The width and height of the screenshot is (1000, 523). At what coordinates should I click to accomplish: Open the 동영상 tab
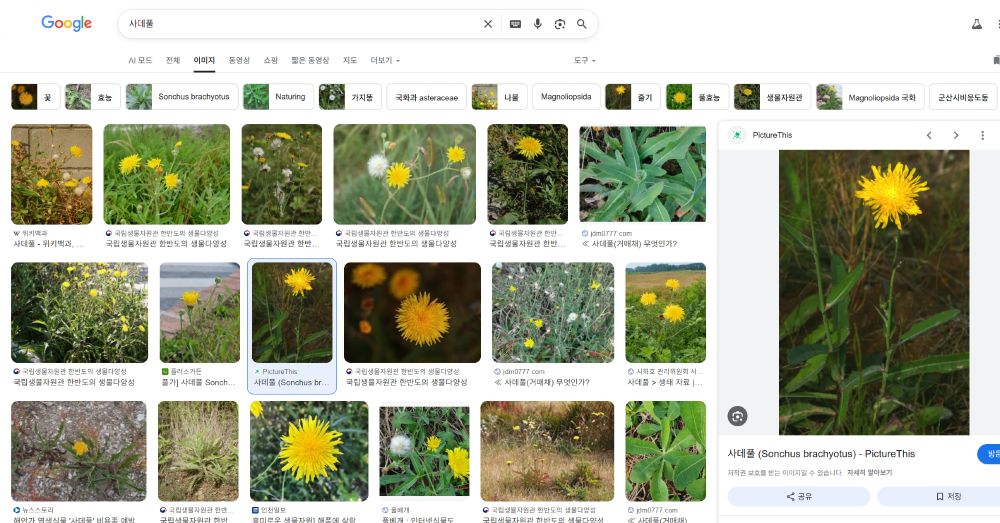[239, 60]
